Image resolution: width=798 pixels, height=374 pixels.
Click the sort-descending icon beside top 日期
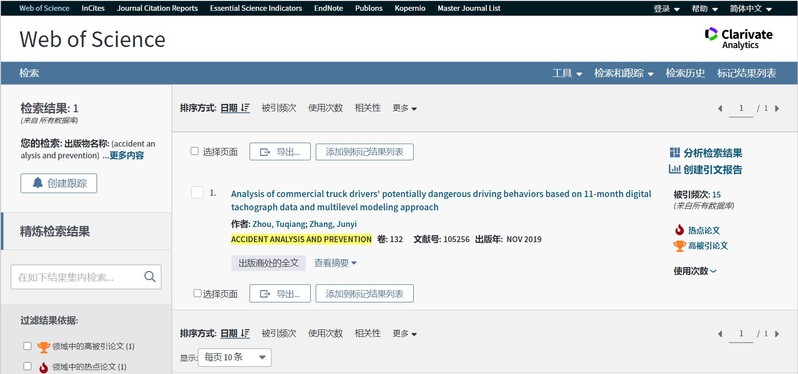(245, 108)
